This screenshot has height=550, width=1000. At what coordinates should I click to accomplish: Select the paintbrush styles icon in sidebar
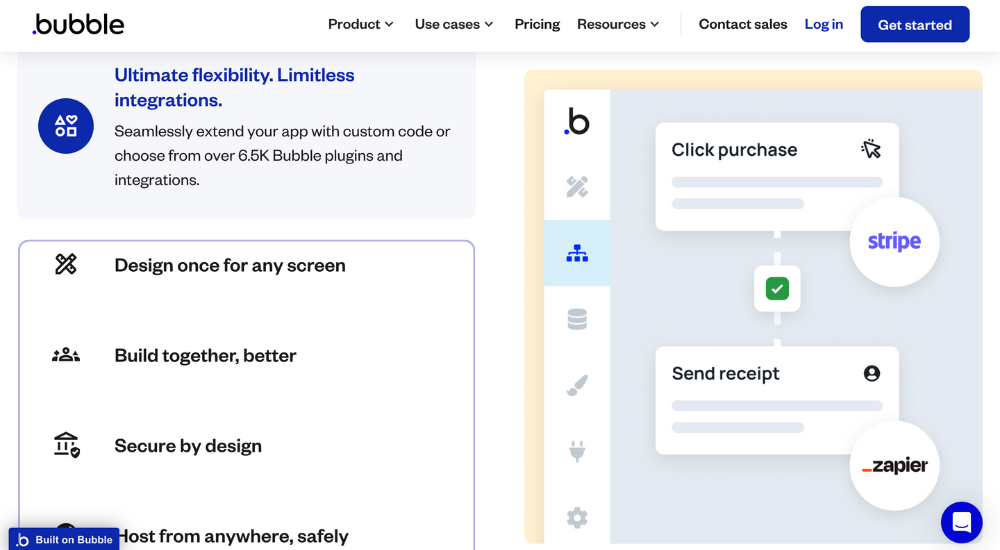tap(577, 385)
